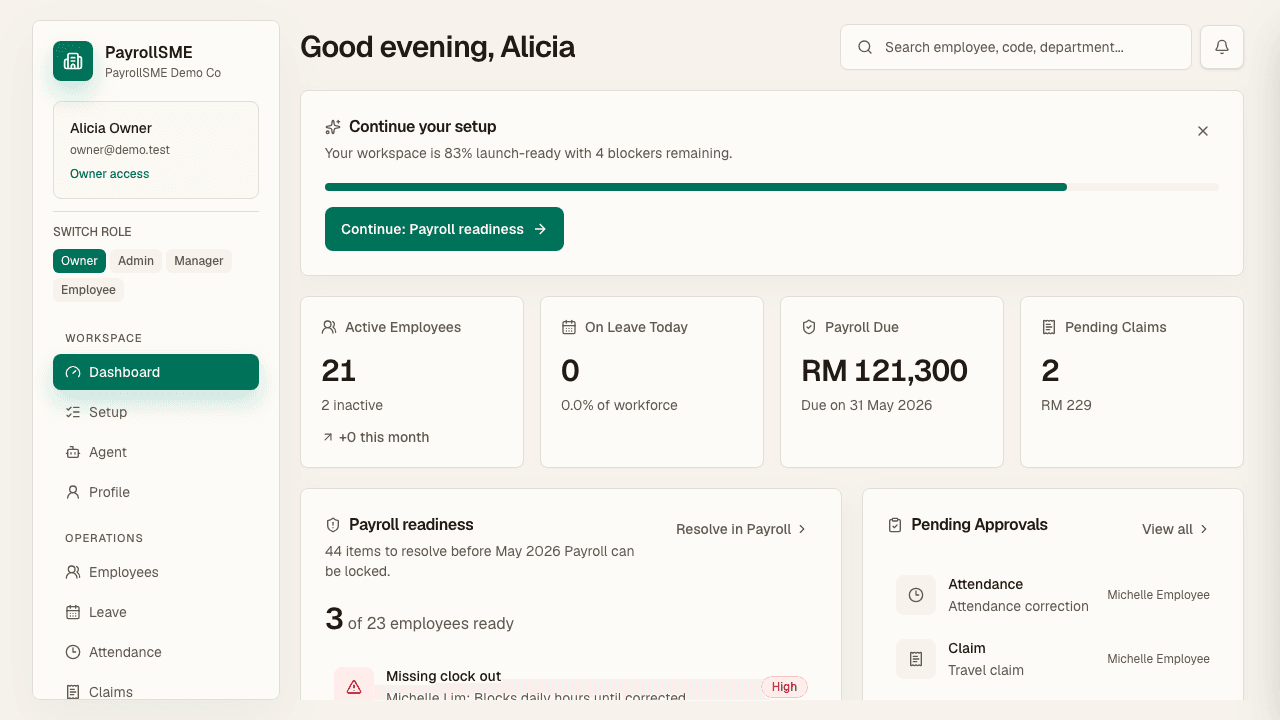Open notifications bell icon

click(1222, 47)
